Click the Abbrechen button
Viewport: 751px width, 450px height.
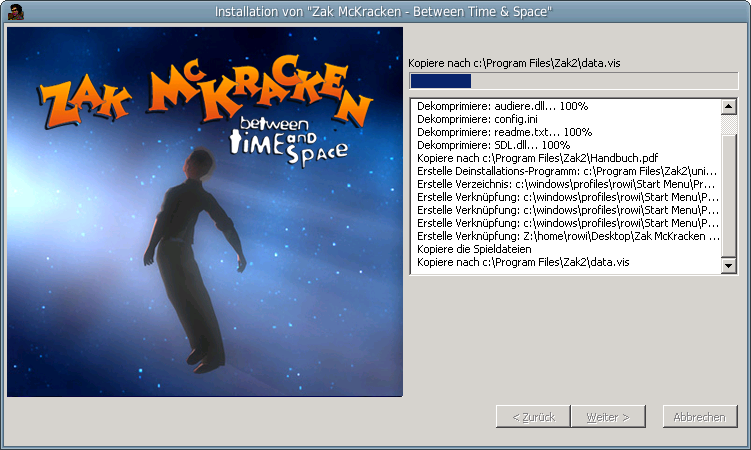coord(699,416)
